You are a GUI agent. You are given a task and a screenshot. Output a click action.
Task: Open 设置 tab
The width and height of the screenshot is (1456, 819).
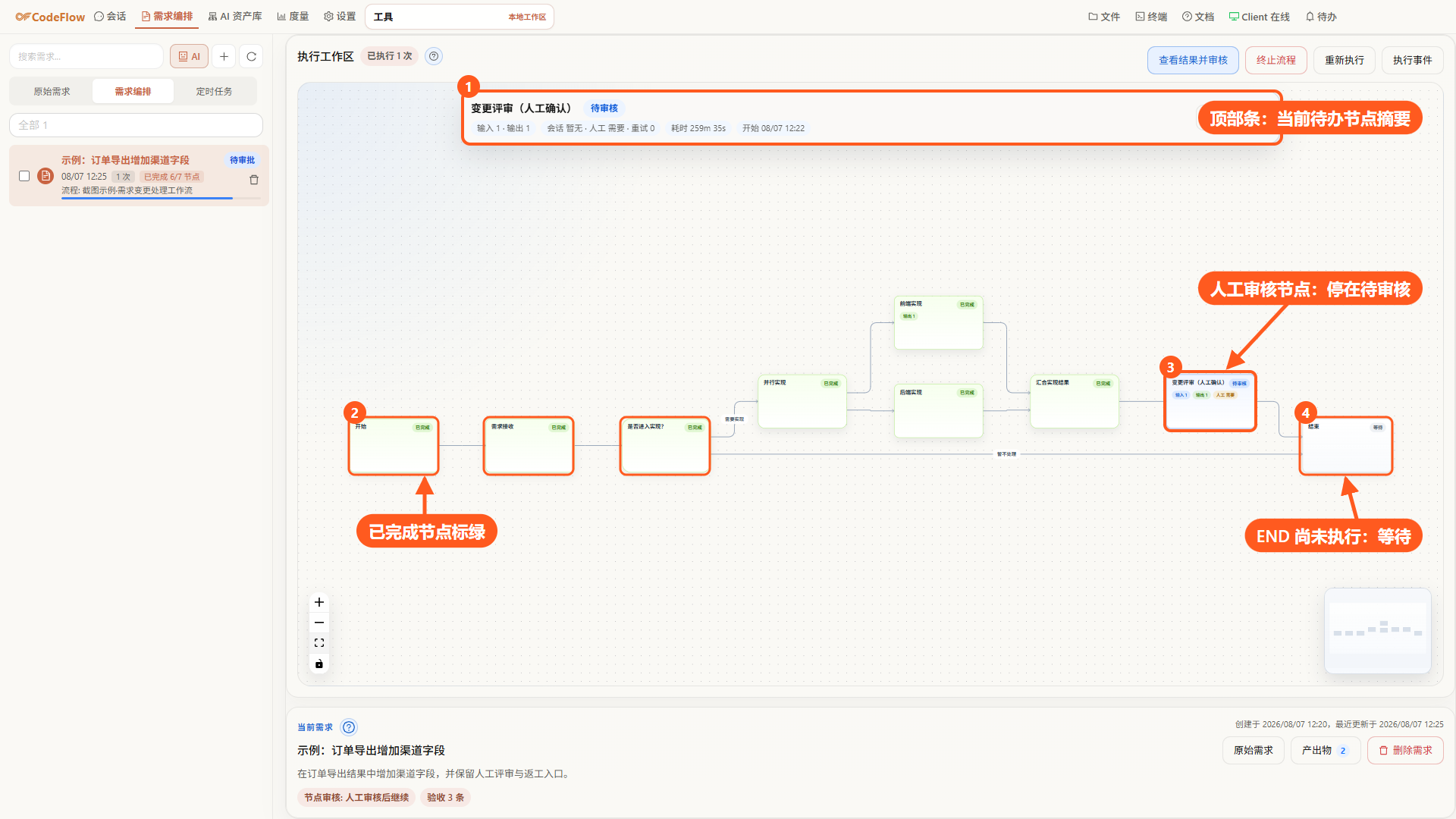340,16
